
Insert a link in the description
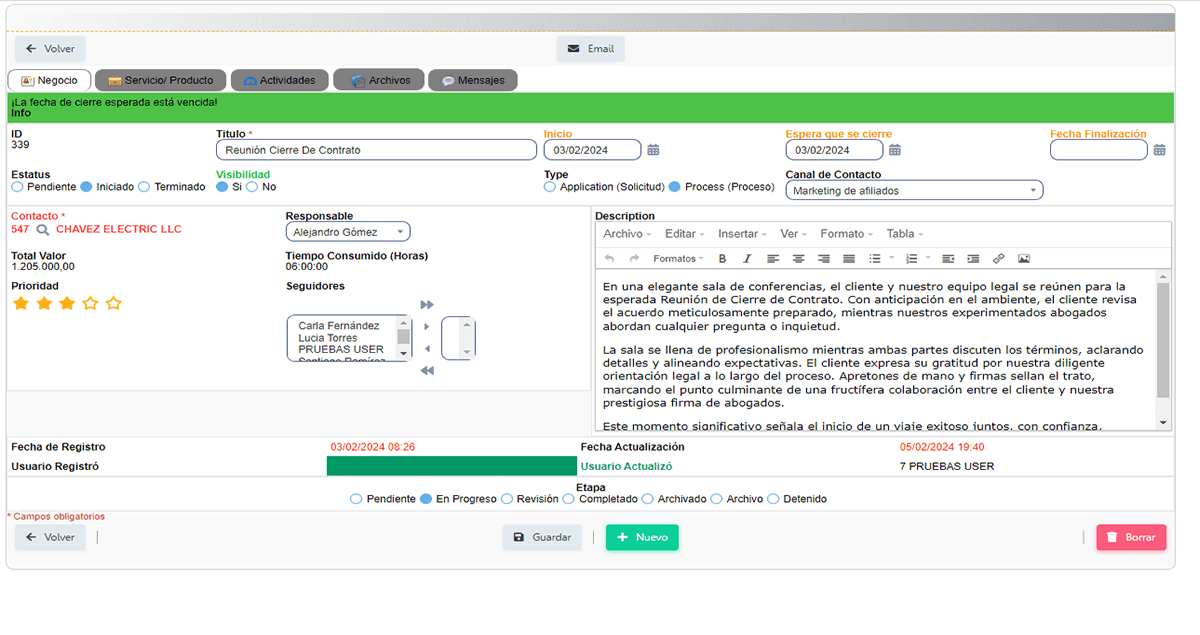998,259
